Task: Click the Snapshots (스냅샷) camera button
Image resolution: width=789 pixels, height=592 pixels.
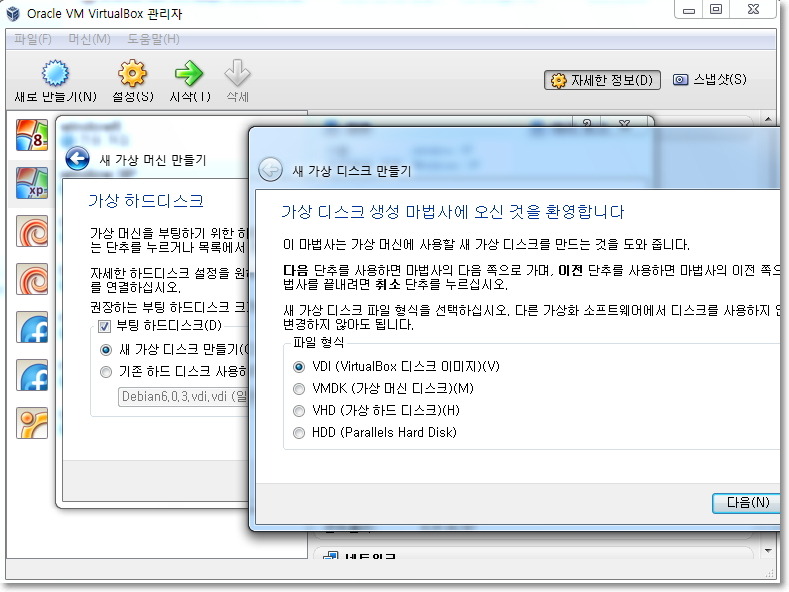Action: coord(710,80)
